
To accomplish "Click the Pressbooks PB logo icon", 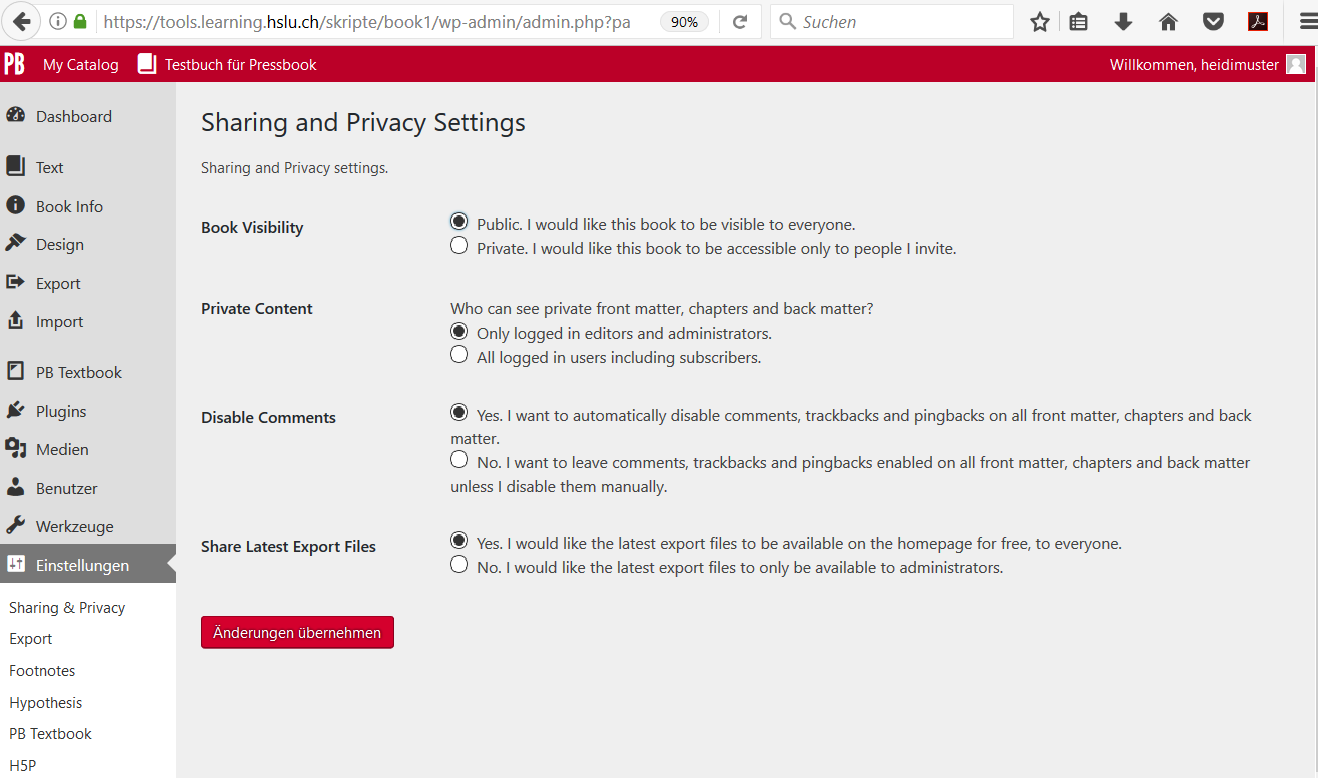I will [14, 64].
